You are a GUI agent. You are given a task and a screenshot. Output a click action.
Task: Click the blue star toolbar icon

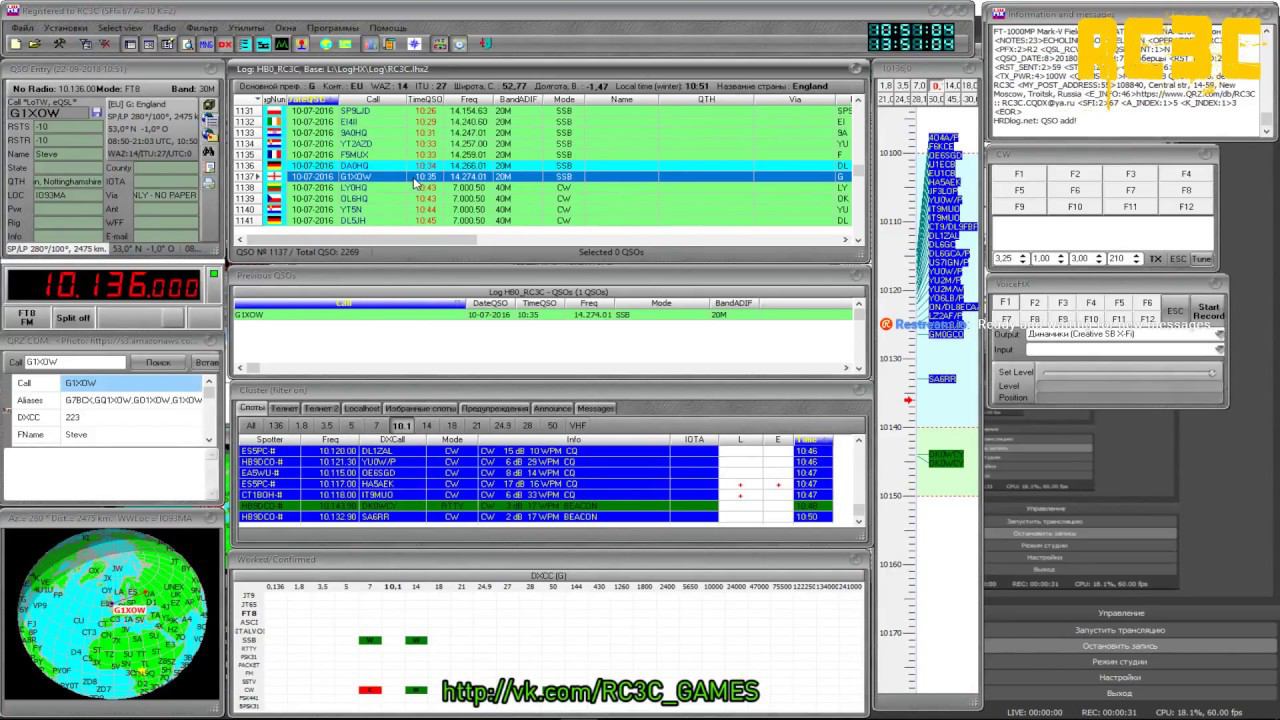pos(414,44)
